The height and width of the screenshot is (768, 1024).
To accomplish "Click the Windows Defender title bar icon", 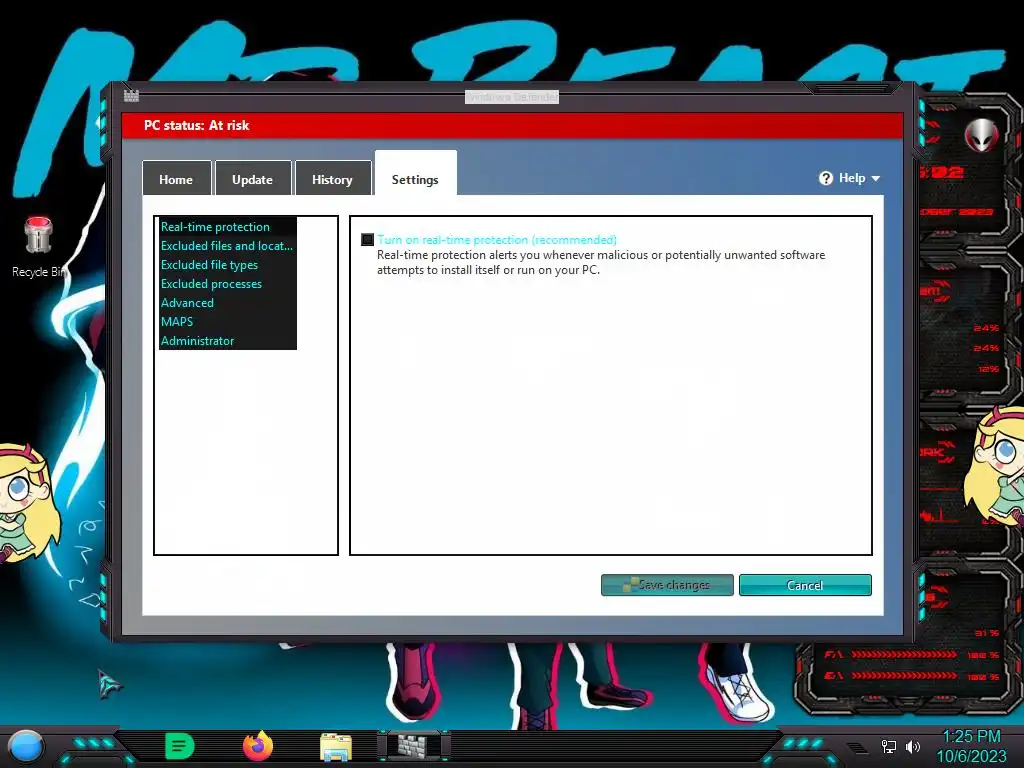I will coord(131,96).
